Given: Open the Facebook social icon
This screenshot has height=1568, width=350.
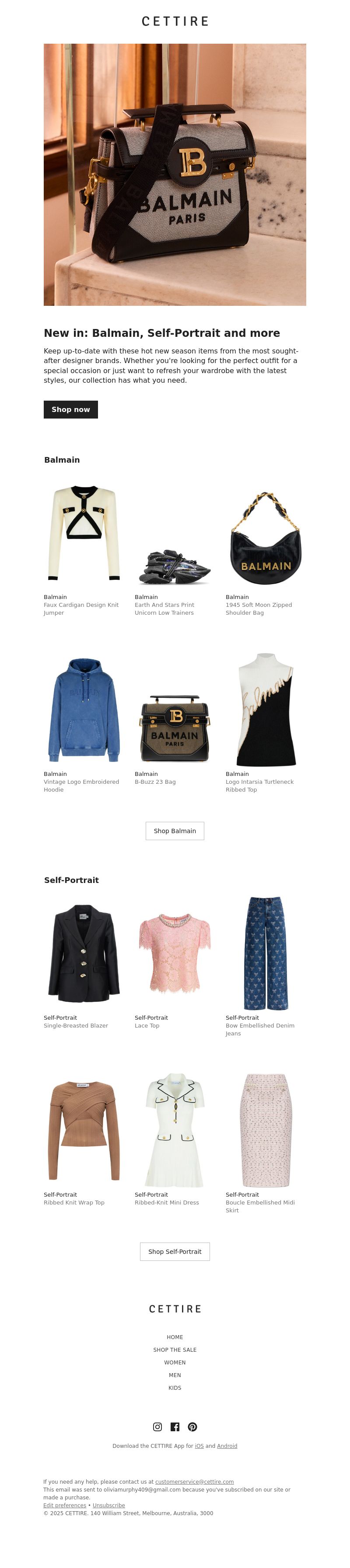Looking at the screenshot, I should tap(175, 1427).
